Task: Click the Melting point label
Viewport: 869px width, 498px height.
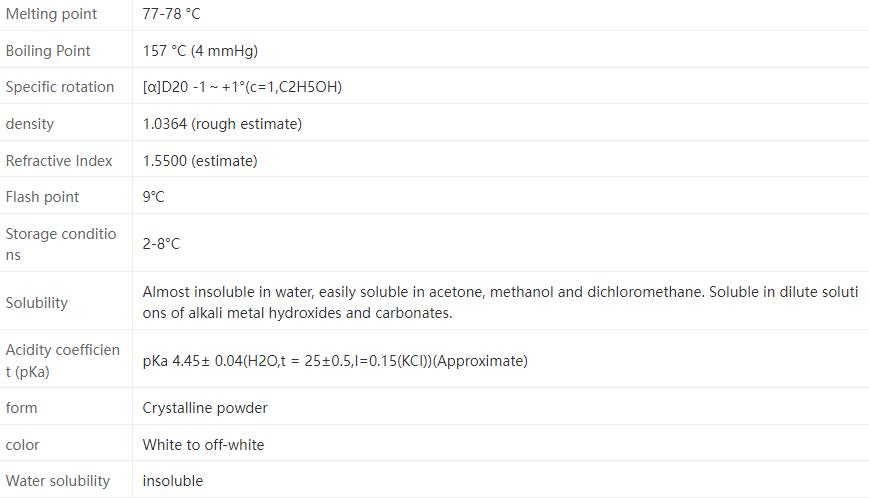Action: 51,14
